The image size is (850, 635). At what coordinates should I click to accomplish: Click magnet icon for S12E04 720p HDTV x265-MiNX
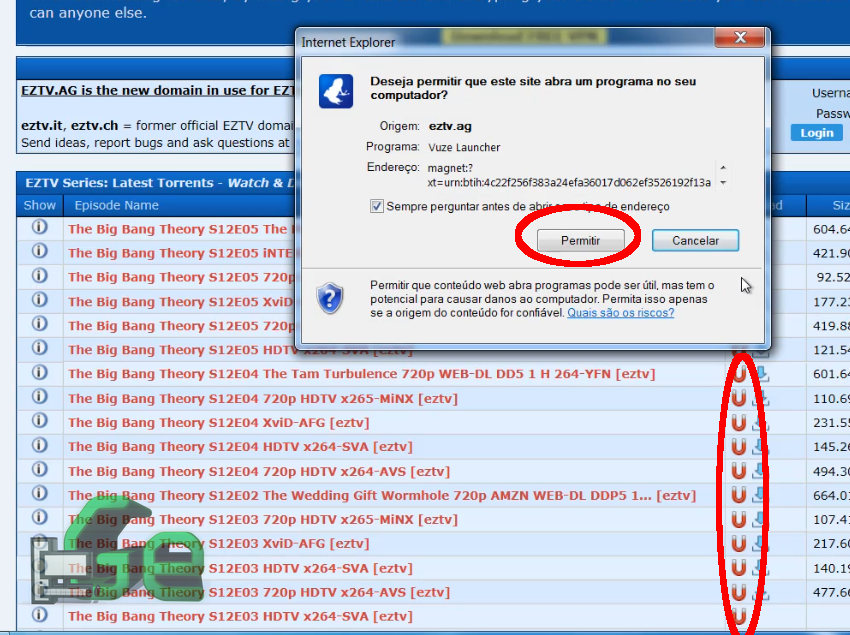[739, 398]
